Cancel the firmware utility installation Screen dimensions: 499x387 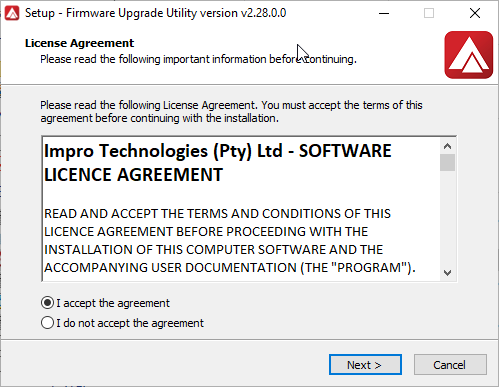450,365
